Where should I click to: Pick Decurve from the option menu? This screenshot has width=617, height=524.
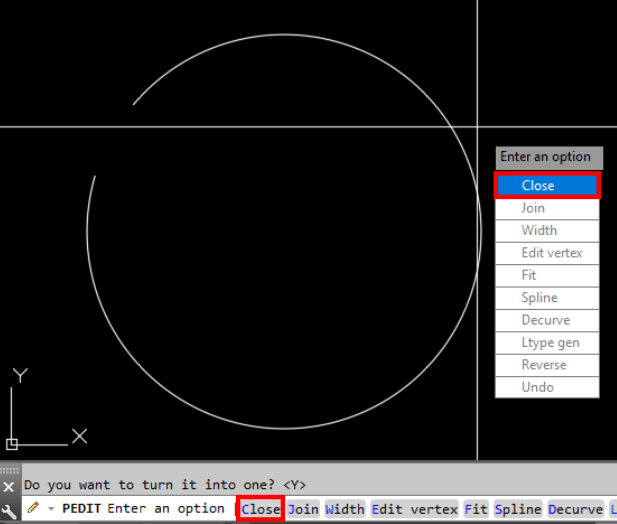point(547,320)
